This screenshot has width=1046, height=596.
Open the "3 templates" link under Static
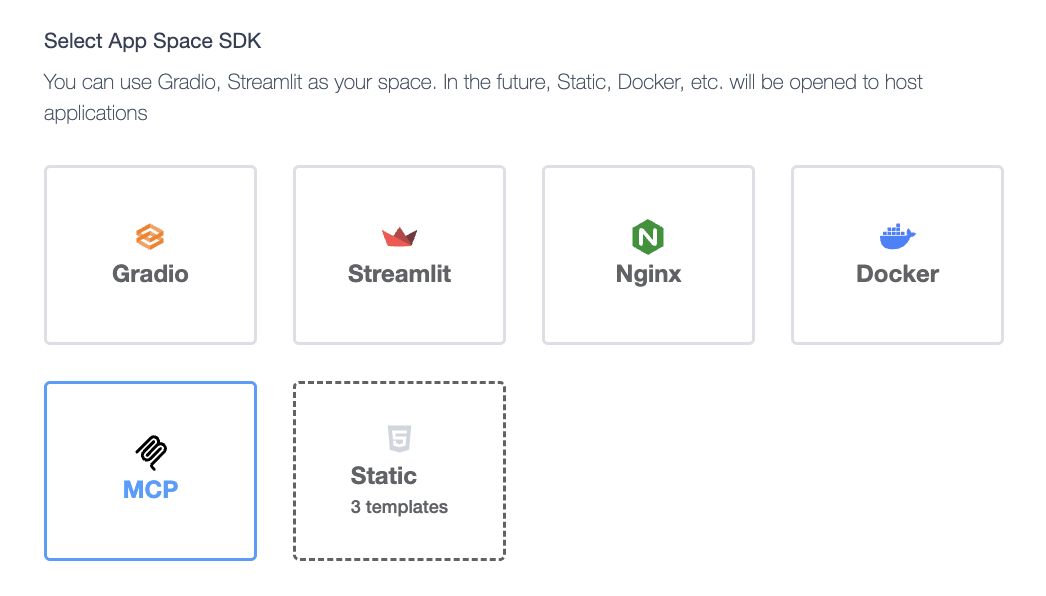coord(399,507)
